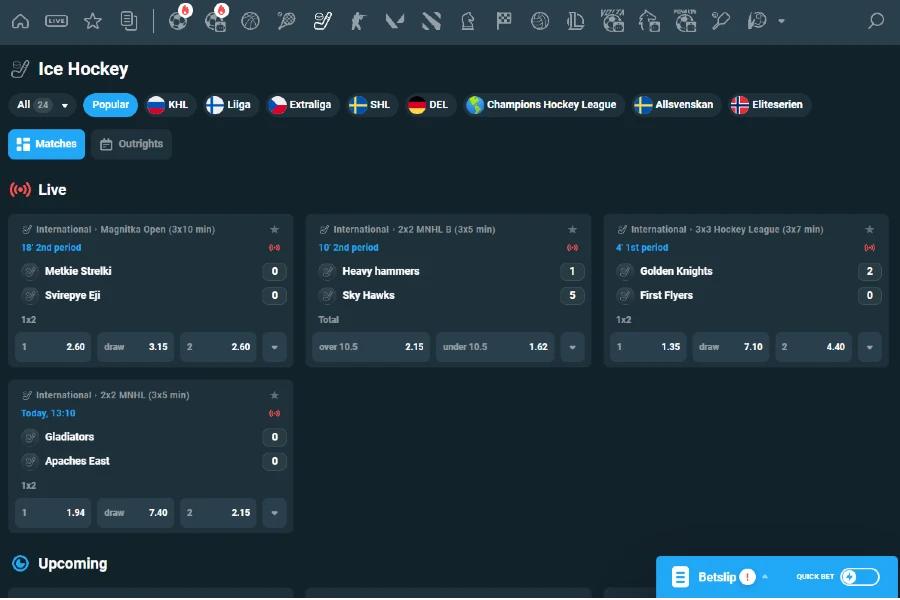Open the Counter-Strike esports section
900x600 pixels.
coord(356,20)
